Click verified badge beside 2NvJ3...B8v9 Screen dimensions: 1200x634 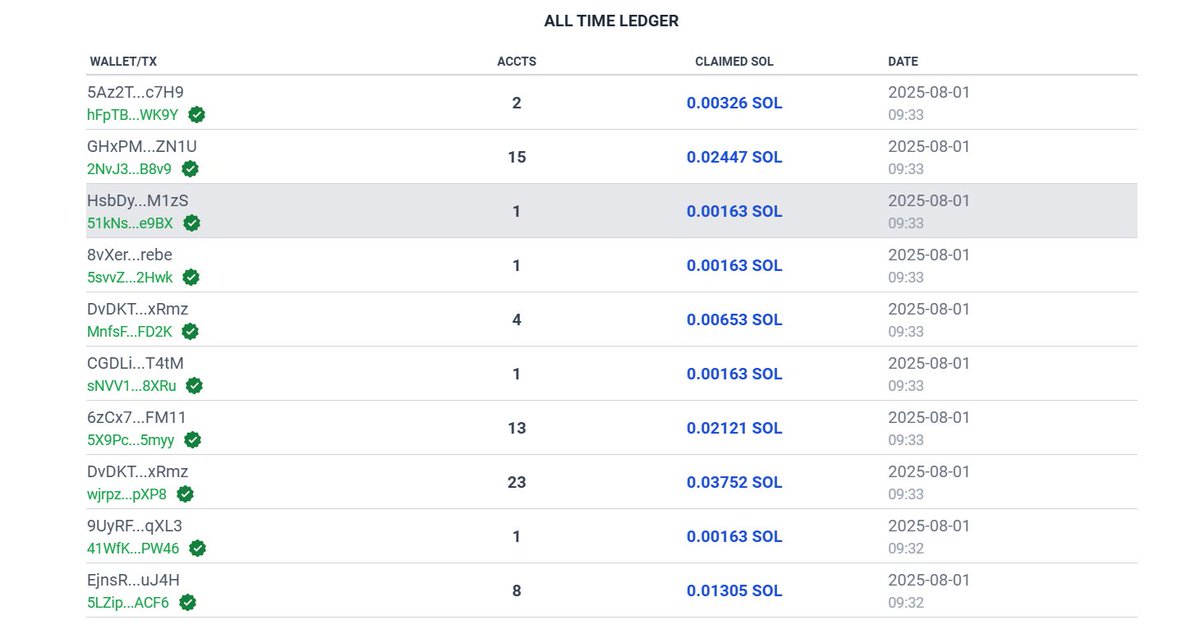[x=190, y=169]
